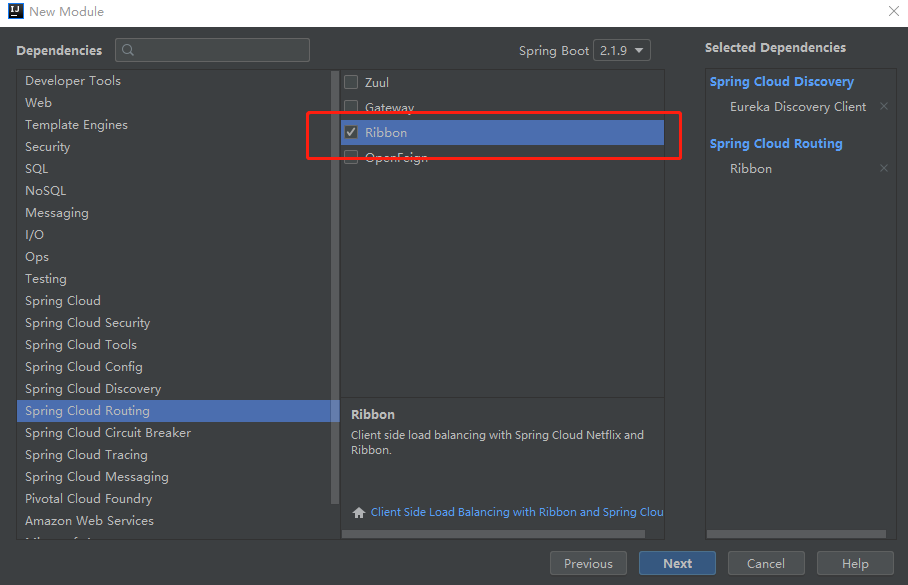Close the New Module dialog window
This screenshot has height=585, width=908.
tap(893, 12)
